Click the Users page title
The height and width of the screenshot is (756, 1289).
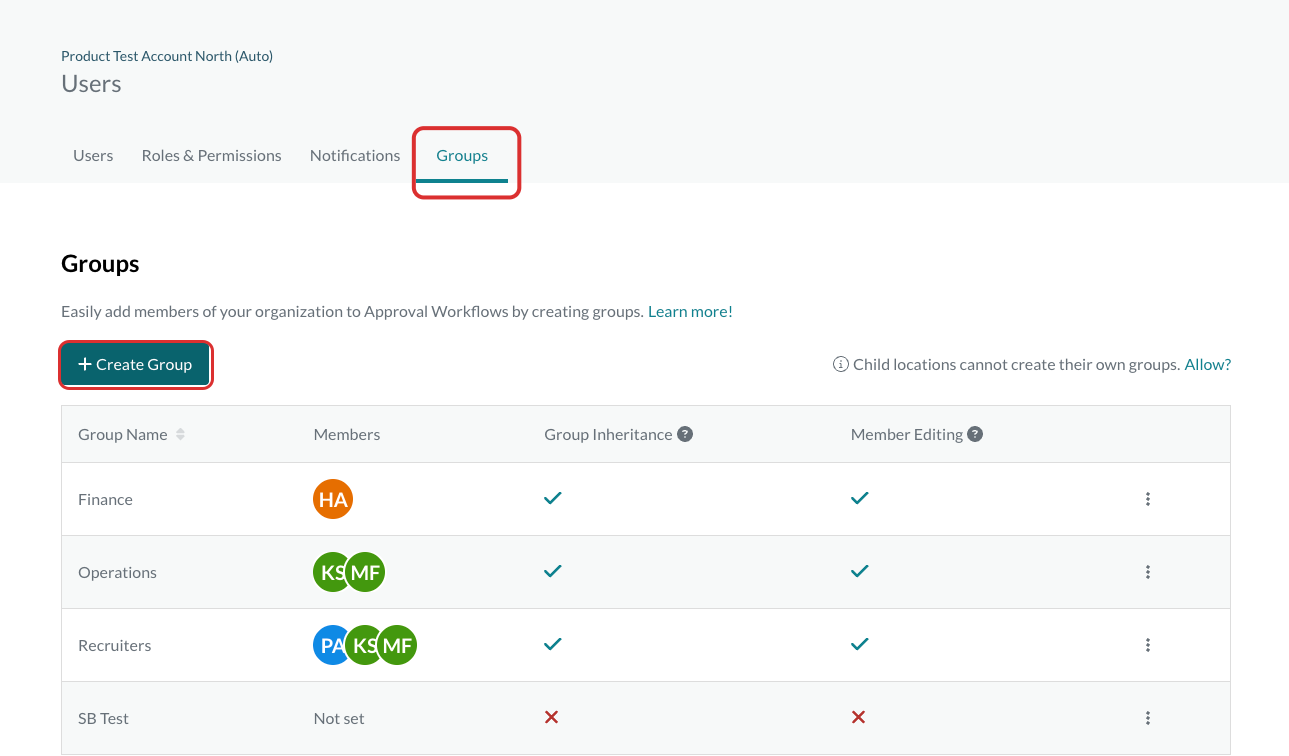[91, 84]
